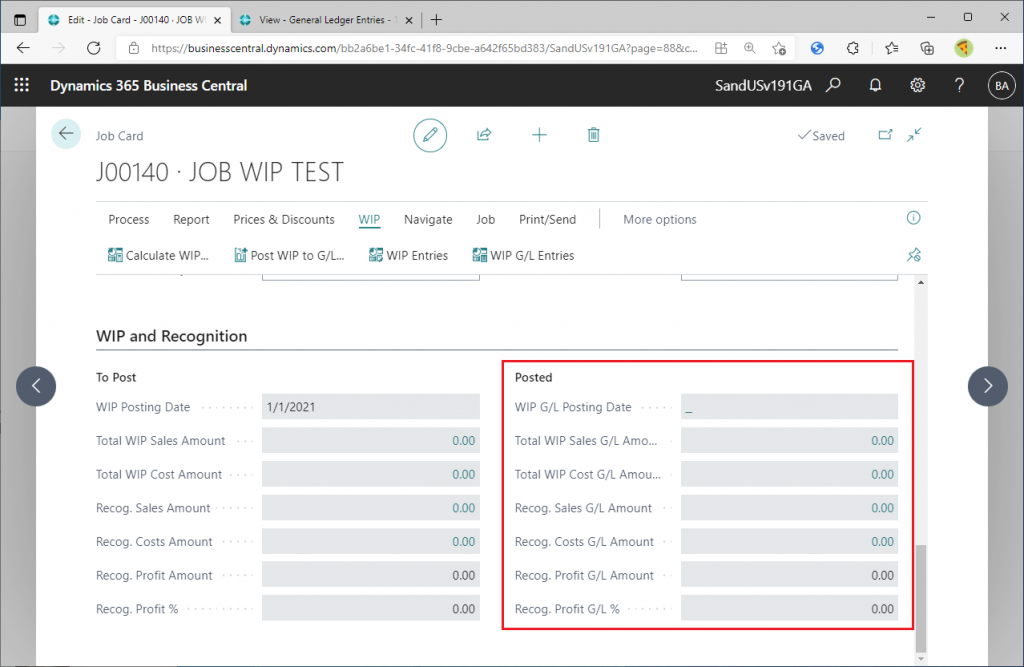Create a new record with plus icon

click(539, 135)
